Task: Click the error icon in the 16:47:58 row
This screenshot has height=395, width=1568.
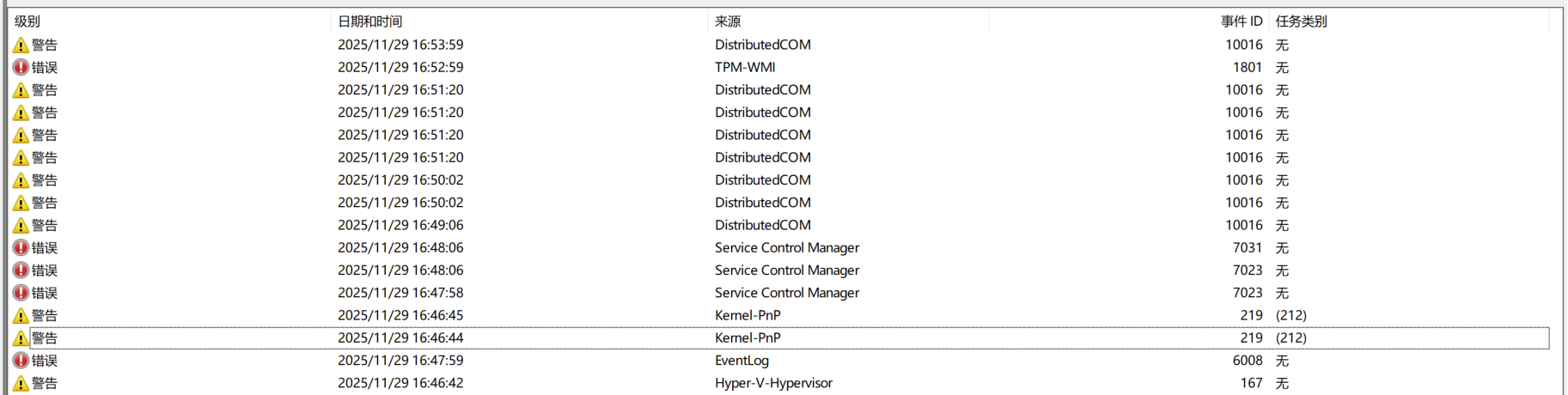Action: click(21, 293)
